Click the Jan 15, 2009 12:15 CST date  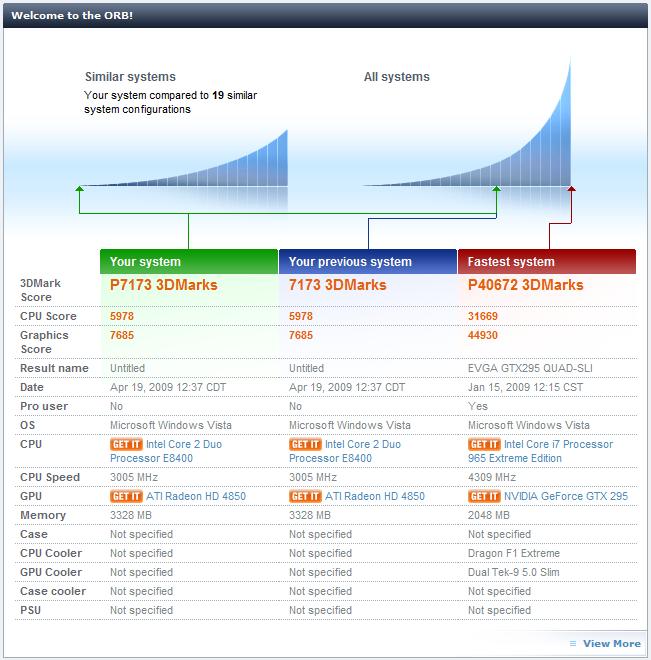pos(526,387)
